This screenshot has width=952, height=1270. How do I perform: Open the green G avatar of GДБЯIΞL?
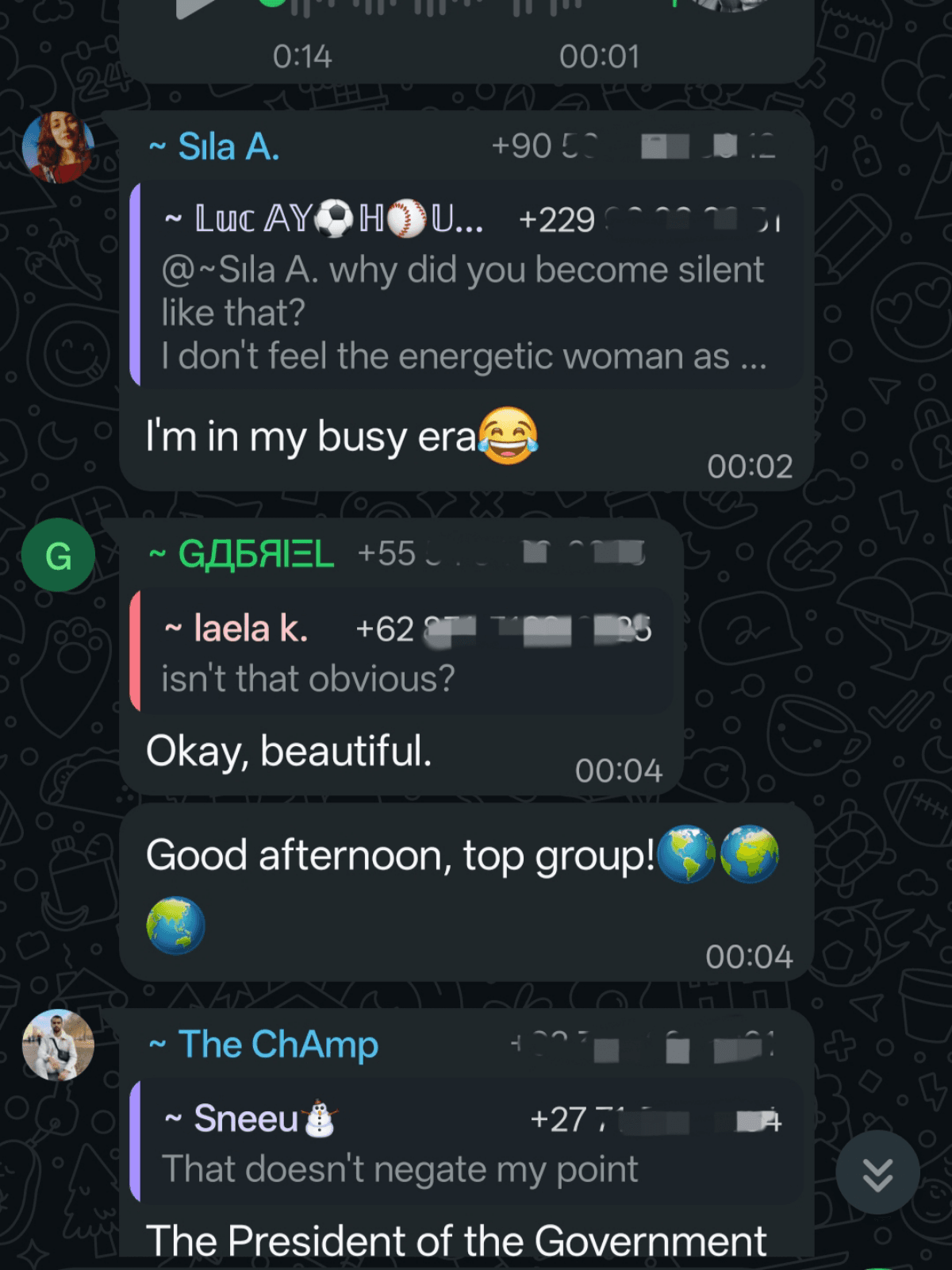[58, 555]
